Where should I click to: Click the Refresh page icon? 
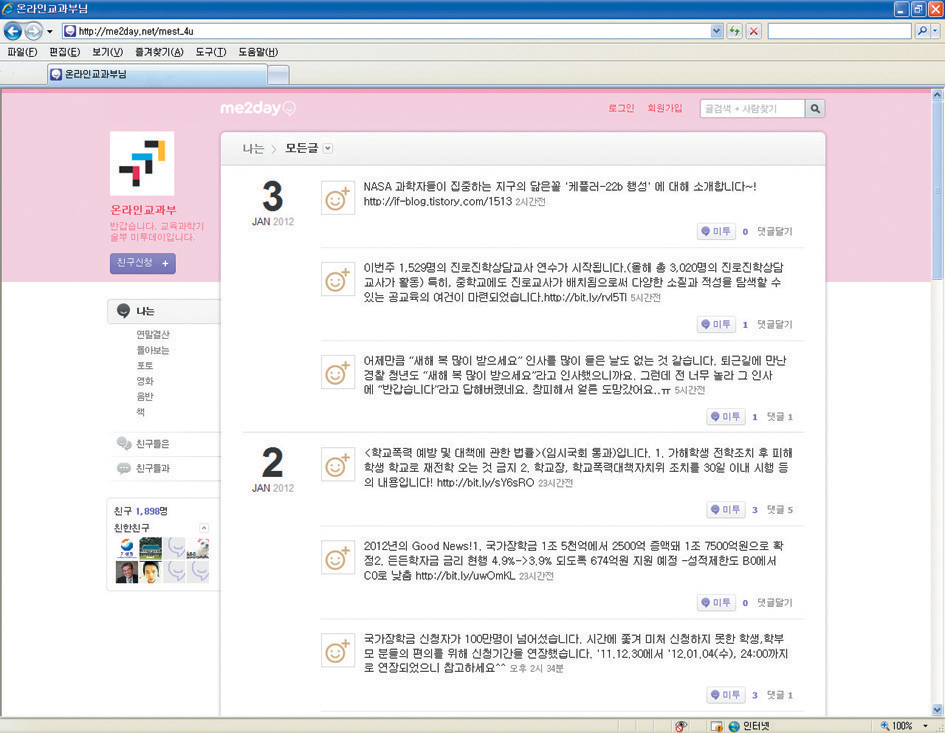pos(735,31)
